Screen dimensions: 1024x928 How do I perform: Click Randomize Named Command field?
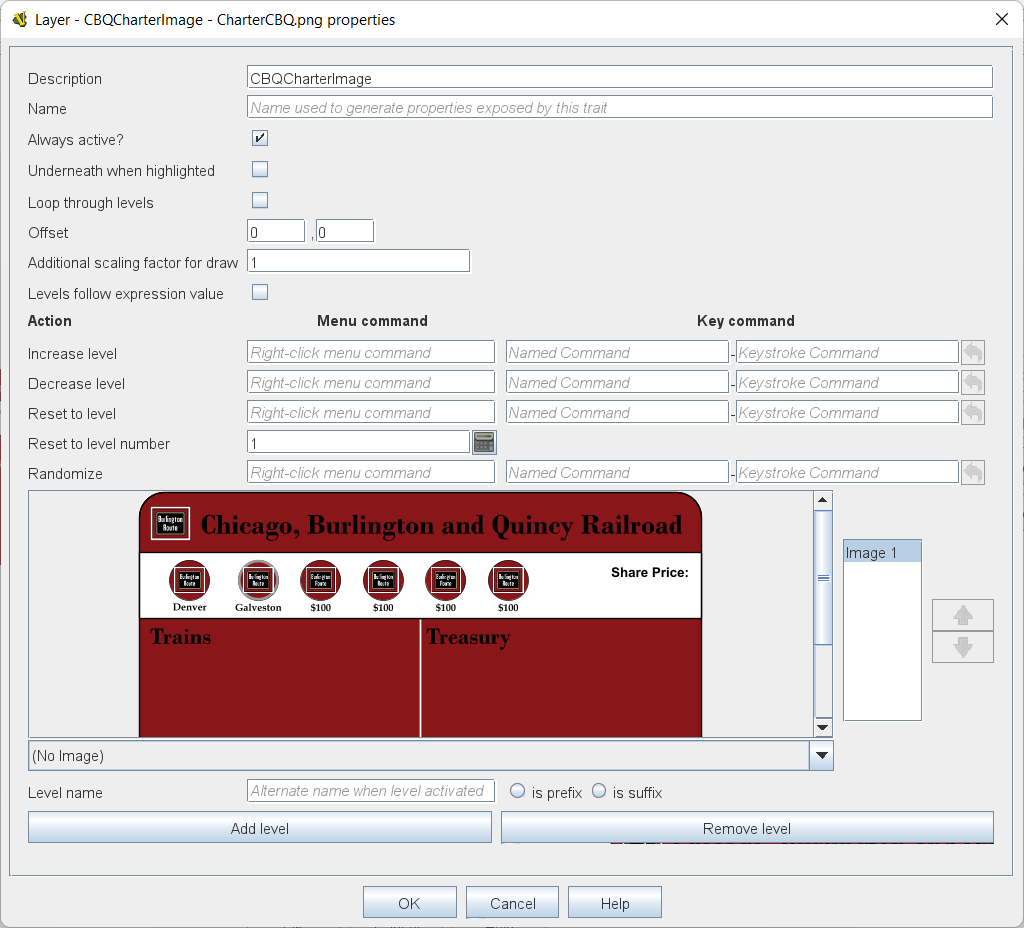(617, 472)
